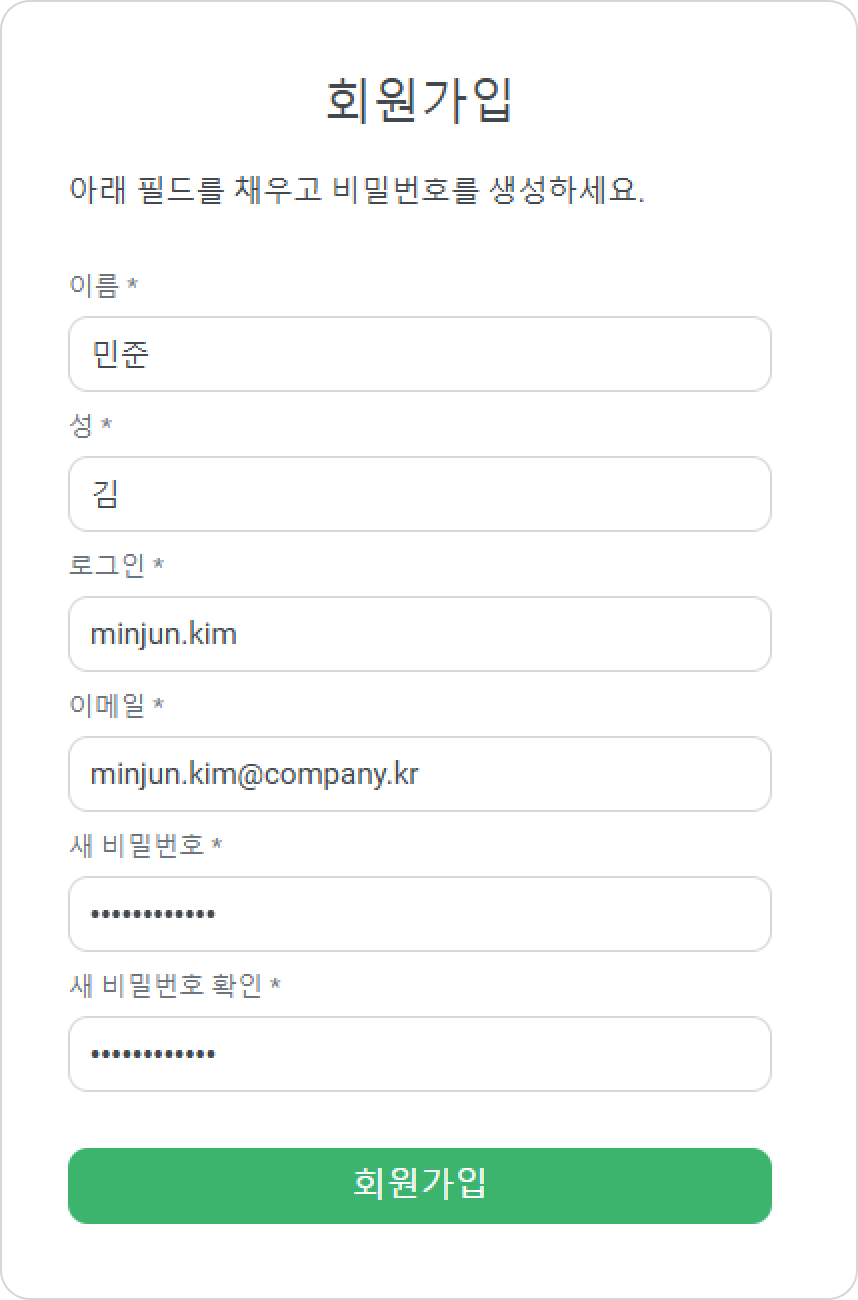
Task: Click the instruction text about filling fields
Action: tap(357, 189)
